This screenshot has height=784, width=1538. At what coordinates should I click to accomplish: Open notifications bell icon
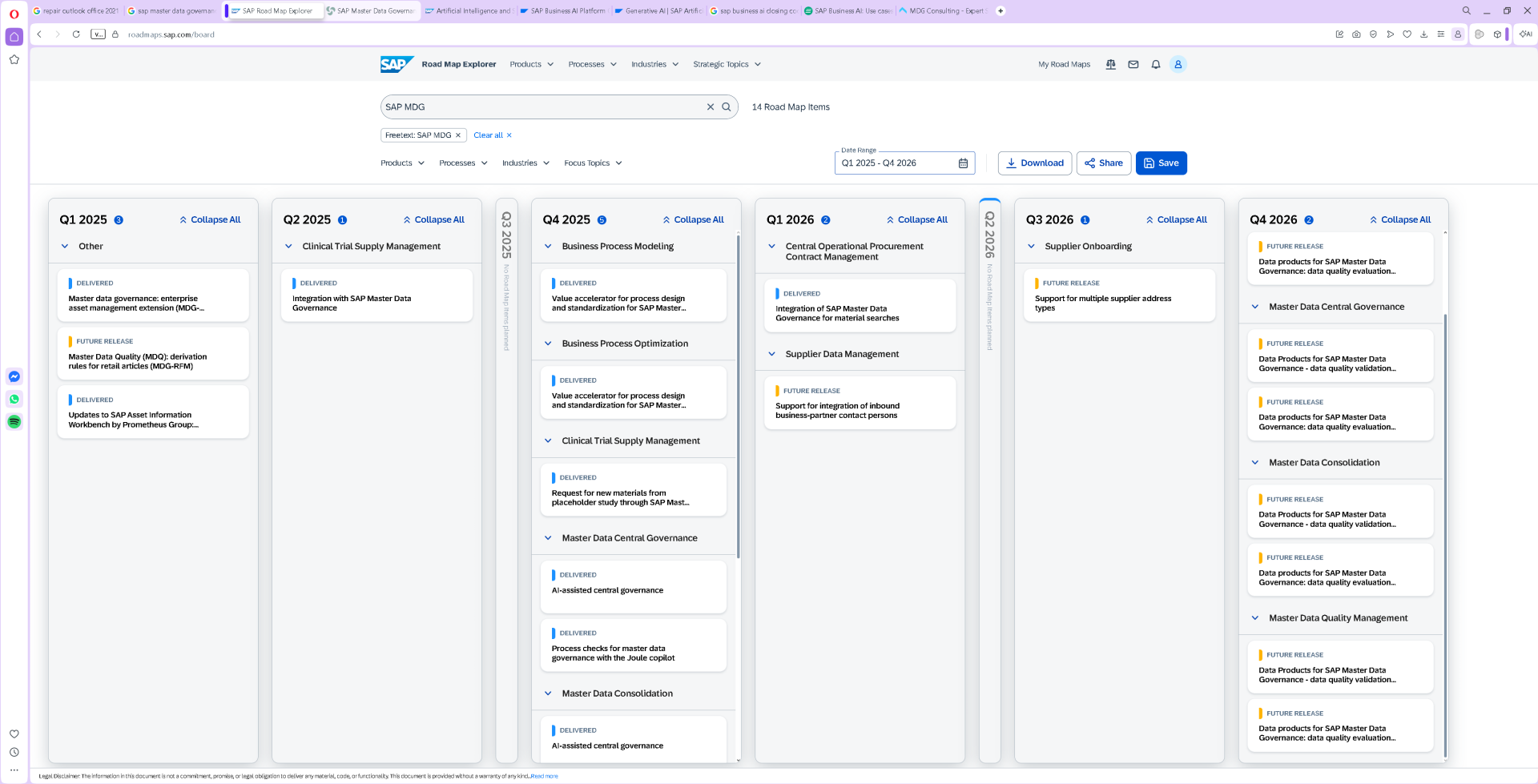pyautogui.click(x=1155, y=65)
